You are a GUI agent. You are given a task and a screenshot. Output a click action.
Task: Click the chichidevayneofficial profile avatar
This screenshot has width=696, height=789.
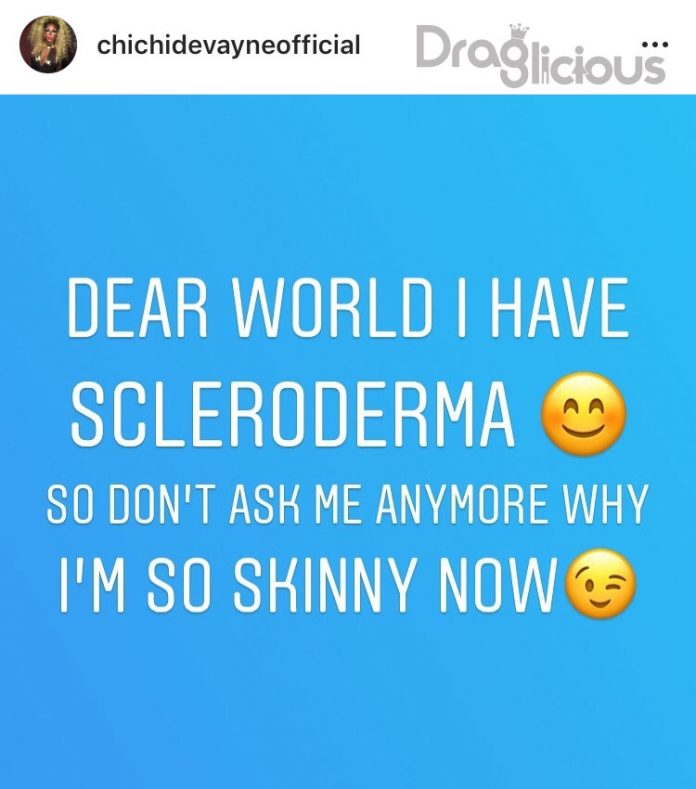48,44
